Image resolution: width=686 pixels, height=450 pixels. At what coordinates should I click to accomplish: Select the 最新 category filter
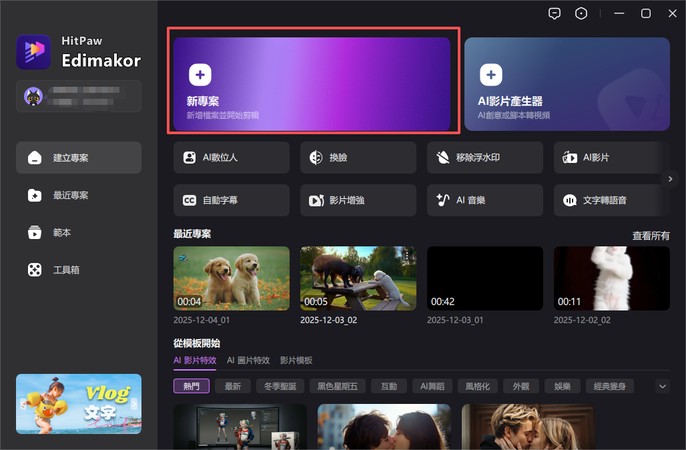pos(233,386)
